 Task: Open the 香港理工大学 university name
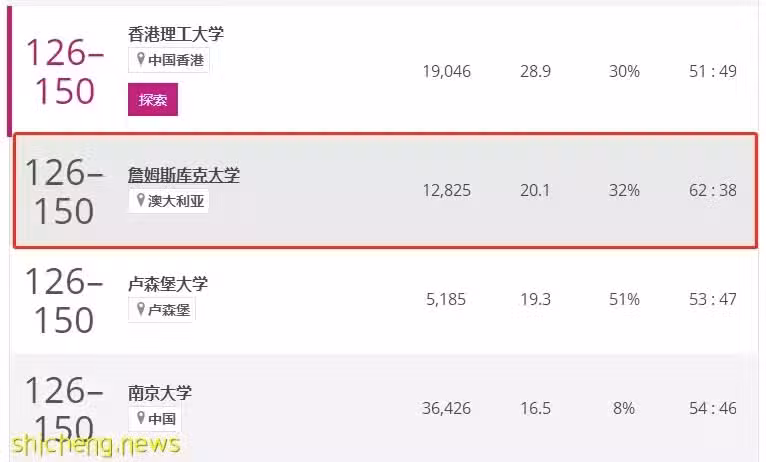click(x=176, y=34)
